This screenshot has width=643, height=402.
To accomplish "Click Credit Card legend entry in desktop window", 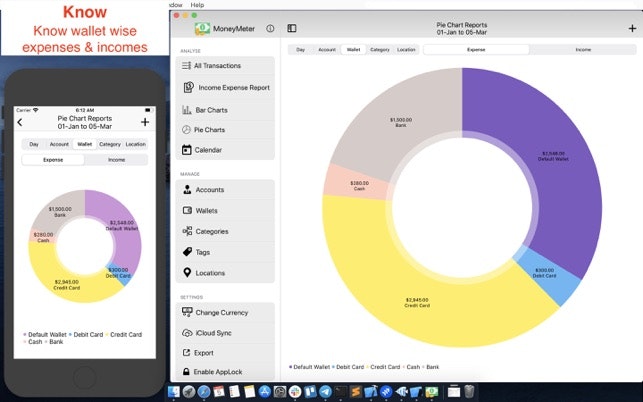I will click(x=383, y=367).
